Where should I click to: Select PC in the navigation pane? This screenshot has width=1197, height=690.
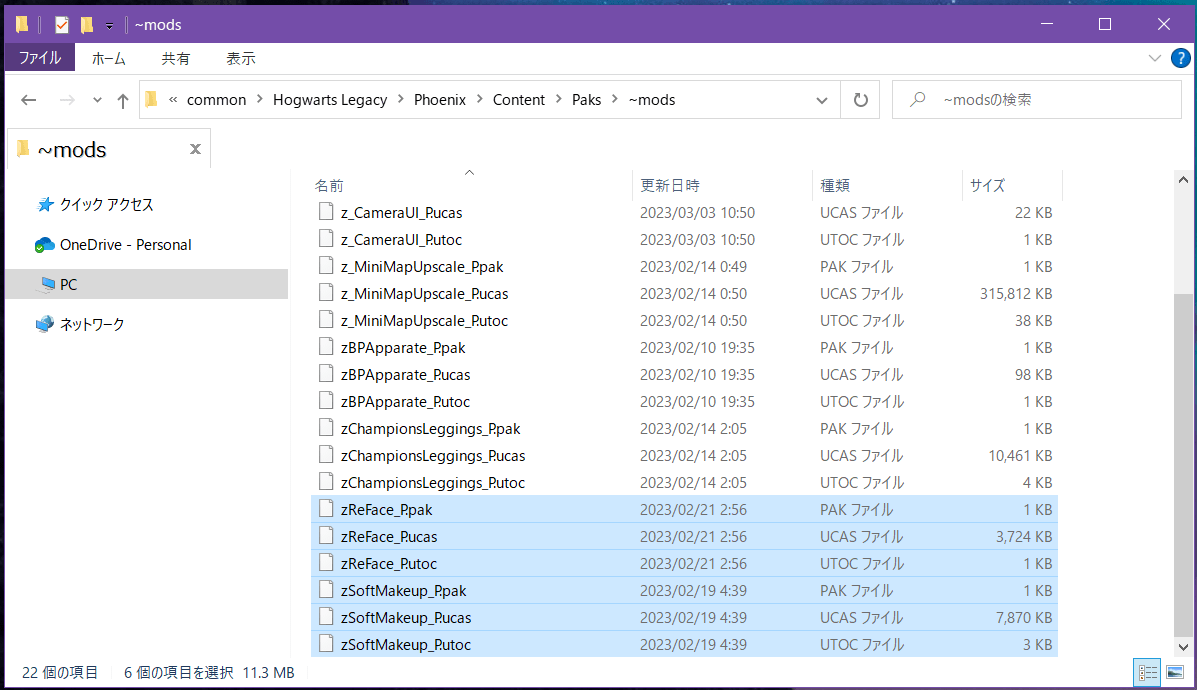tap(147, 285)
